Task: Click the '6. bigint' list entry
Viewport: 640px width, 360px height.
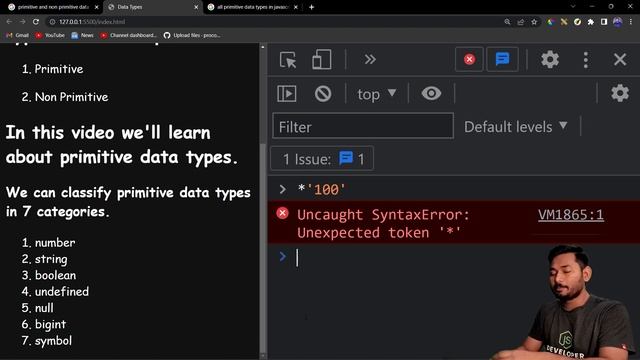Action: [x=44, y=324]
